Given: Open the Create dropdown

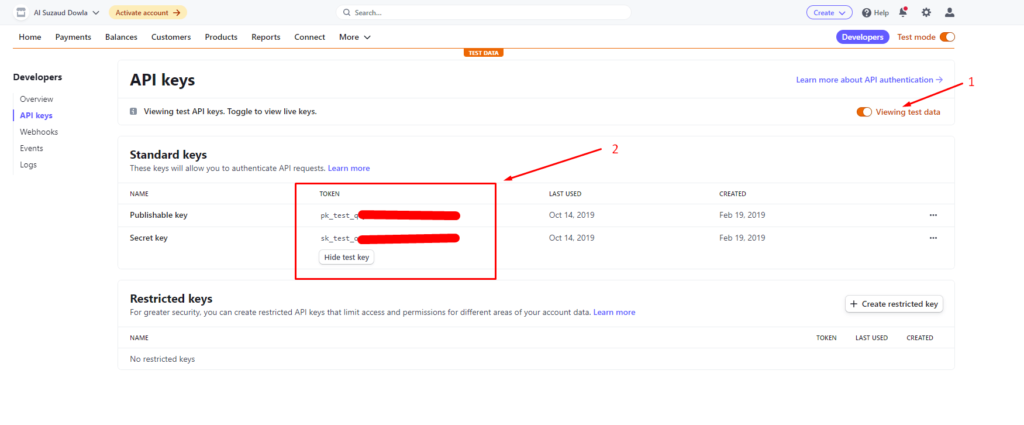Looking at the screenshot, I should point(829,12).
